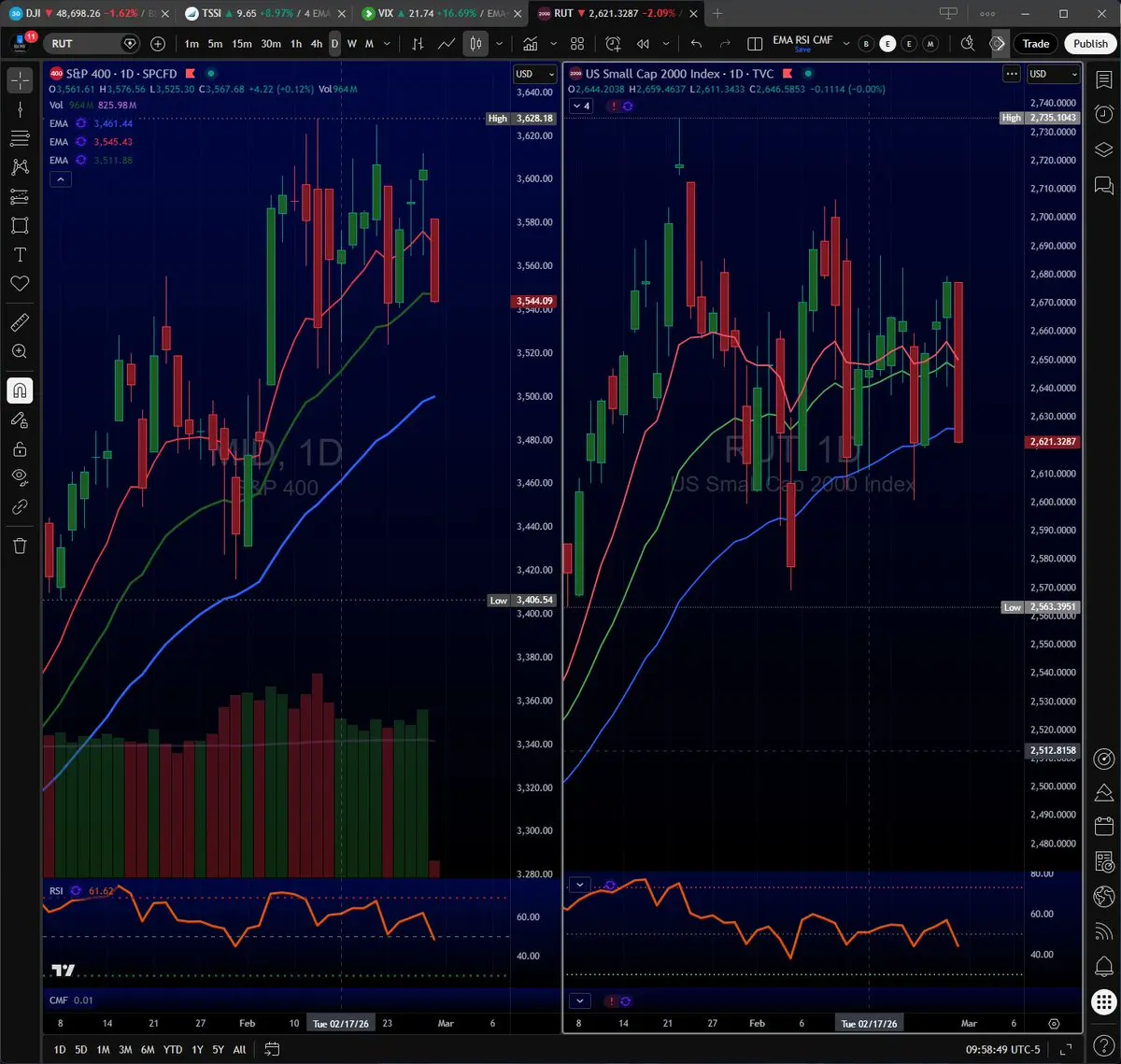
Task: Select the rectangle shapes tool
Action: pos(20,225)
